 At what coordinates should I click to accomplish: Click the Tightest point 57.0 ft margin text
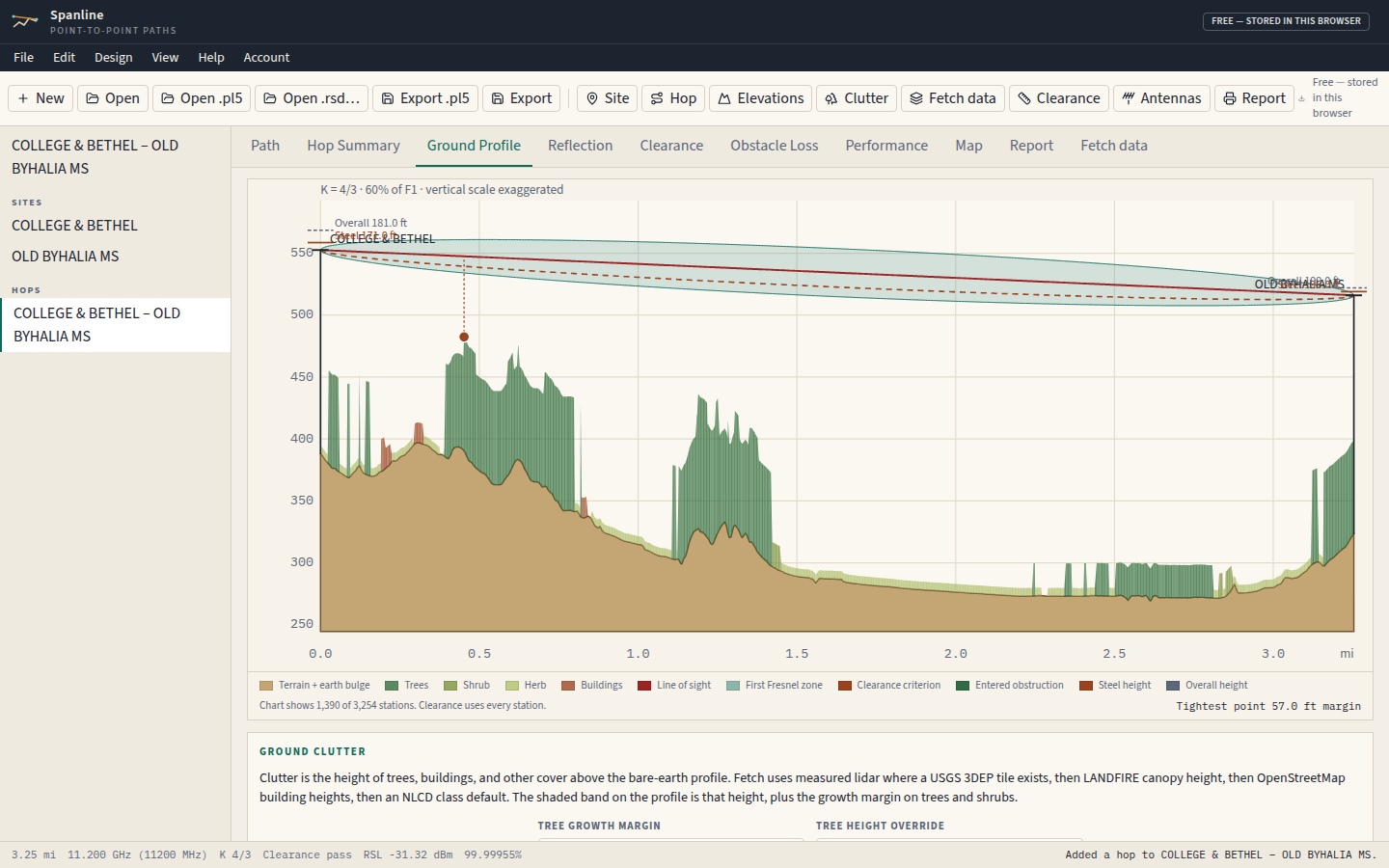[1268, 706]
